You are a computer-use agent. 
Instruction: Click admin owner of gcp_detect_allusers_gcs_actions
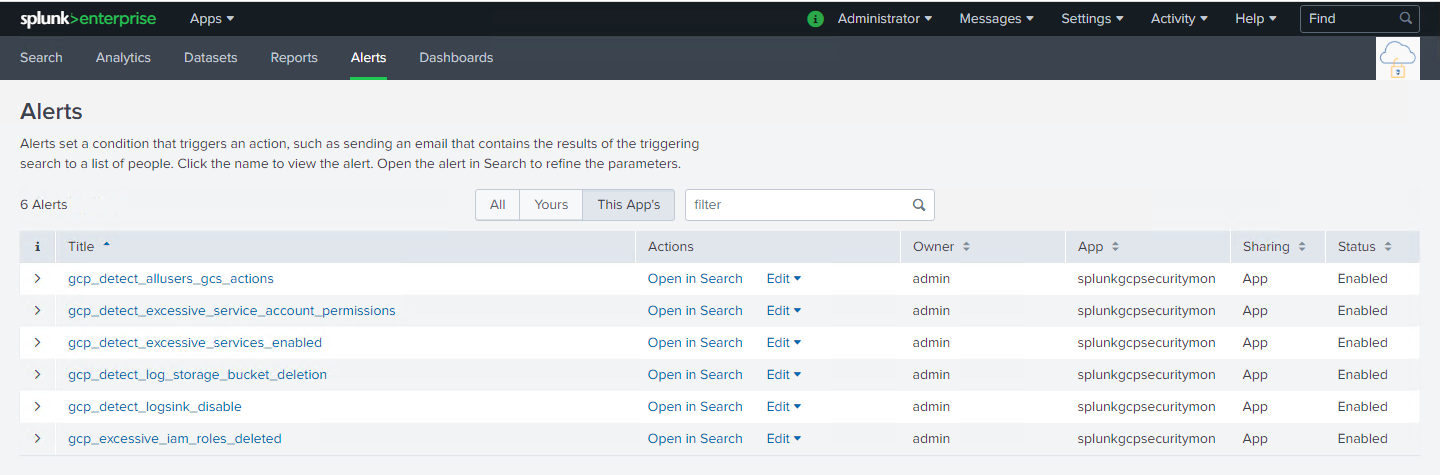click(x=931, y=279)
